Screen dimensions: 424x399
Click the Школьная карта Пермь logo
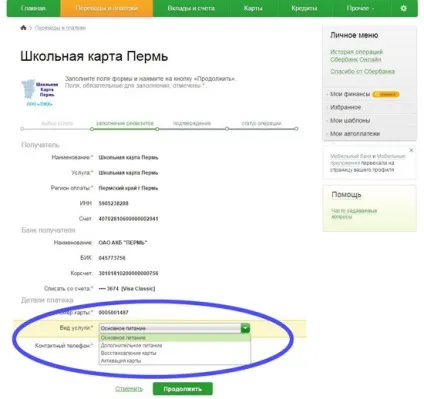40,92
